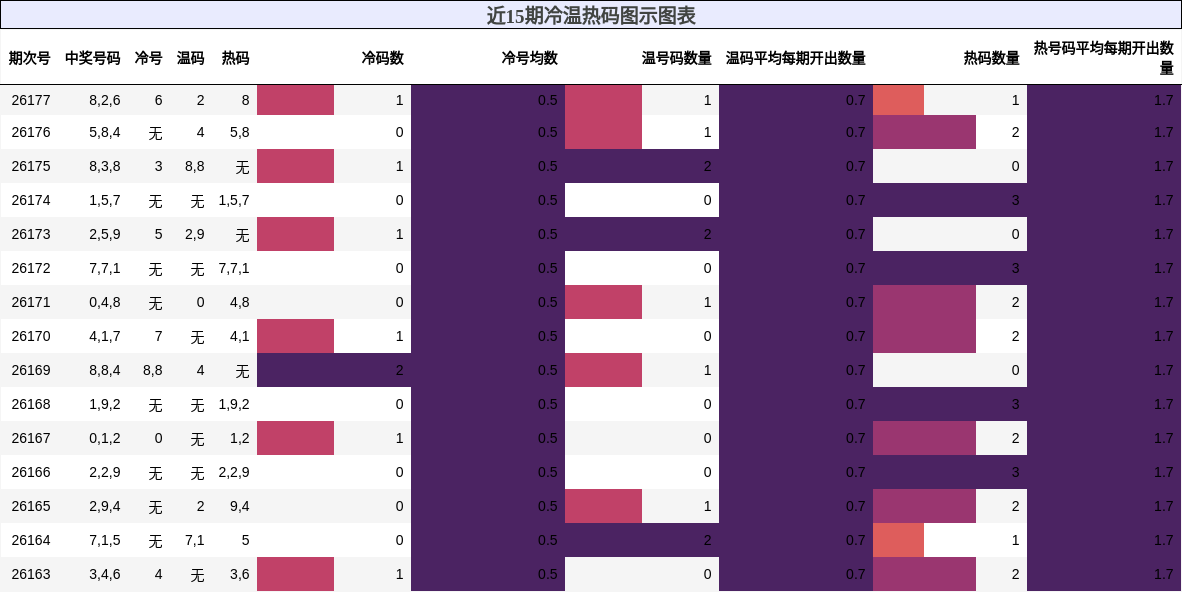1182x592 pixels.
Task: Click the 热号码平均每期开出数量 column header
Action: tap(1104, 58)
